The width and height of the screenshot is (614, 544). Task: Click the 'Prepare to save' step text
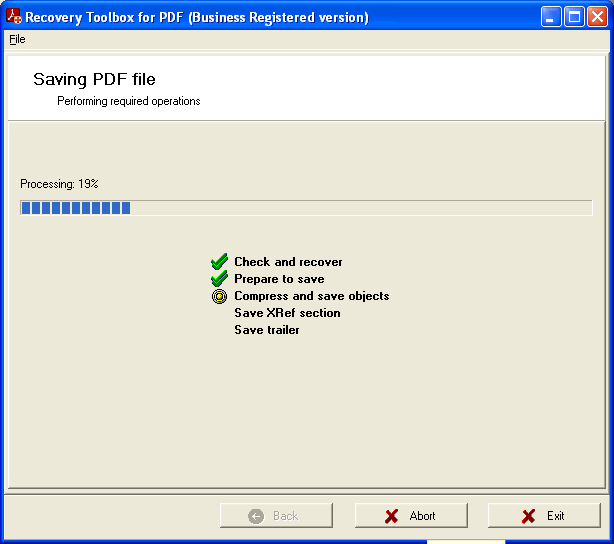click(279, 279)
